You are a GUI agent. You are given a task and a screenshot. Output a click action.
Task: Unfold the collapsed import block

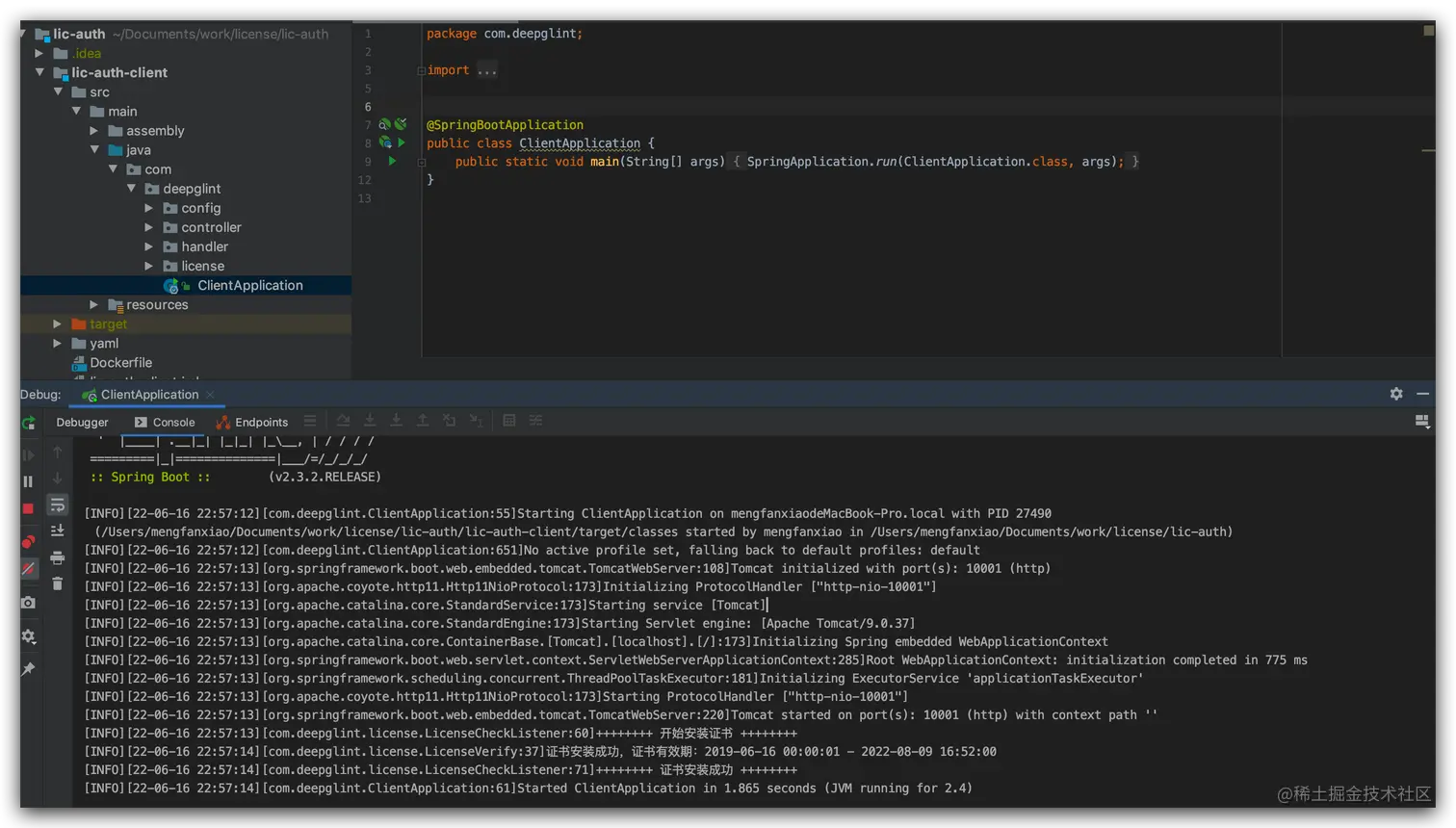click(x=421, y=70)
